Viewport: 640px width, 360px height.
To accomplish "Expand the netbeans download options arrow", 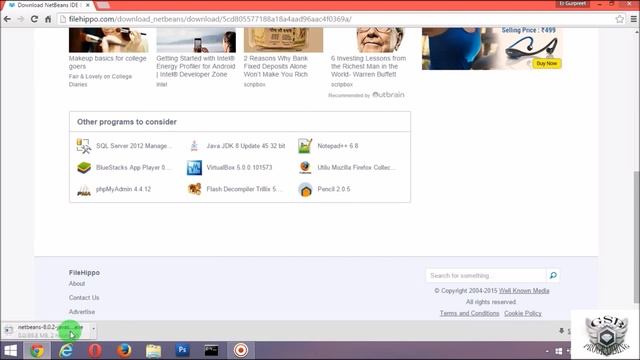I will tap(93, 329).
